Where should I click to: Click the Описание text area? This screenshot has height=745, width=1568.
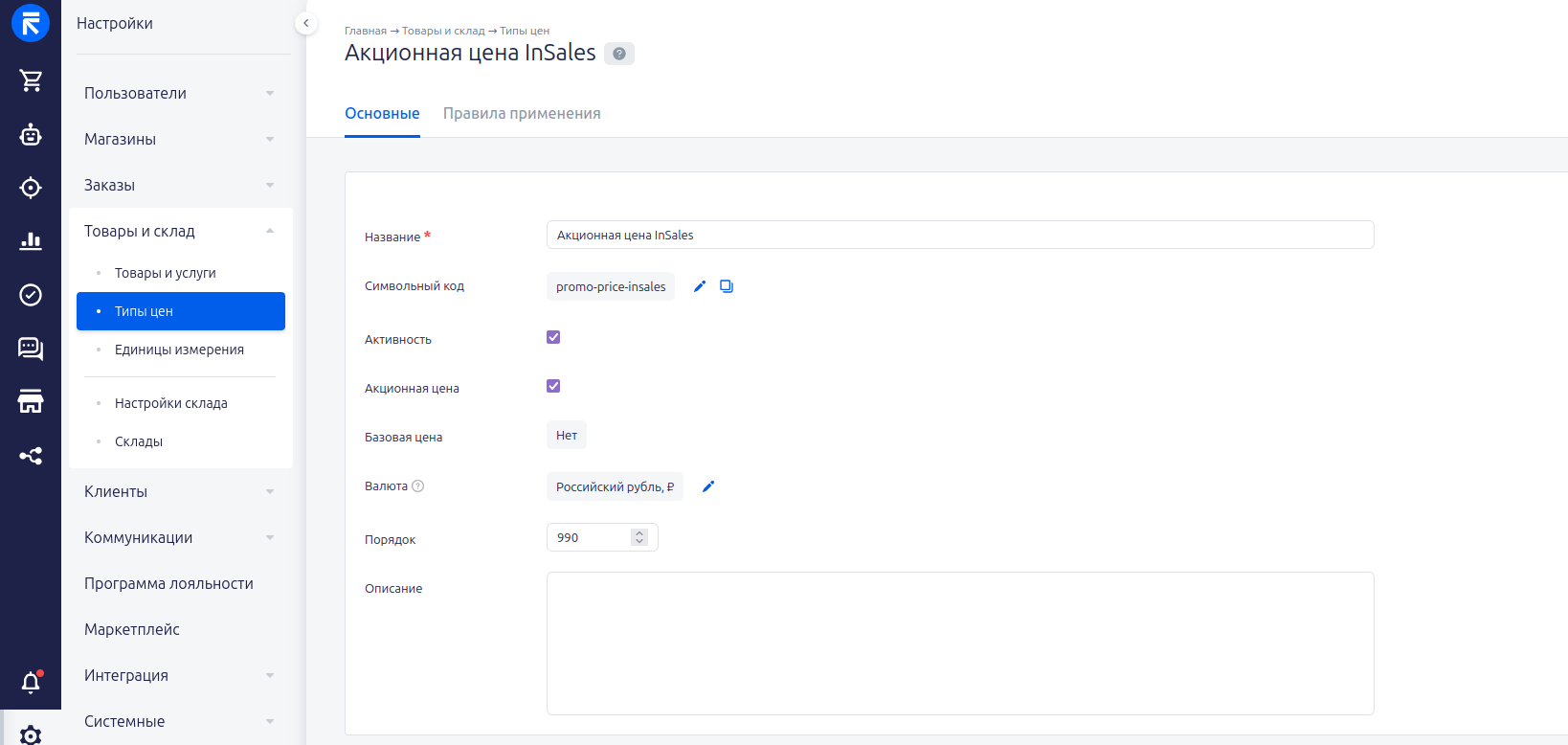[x=960, y=643]
